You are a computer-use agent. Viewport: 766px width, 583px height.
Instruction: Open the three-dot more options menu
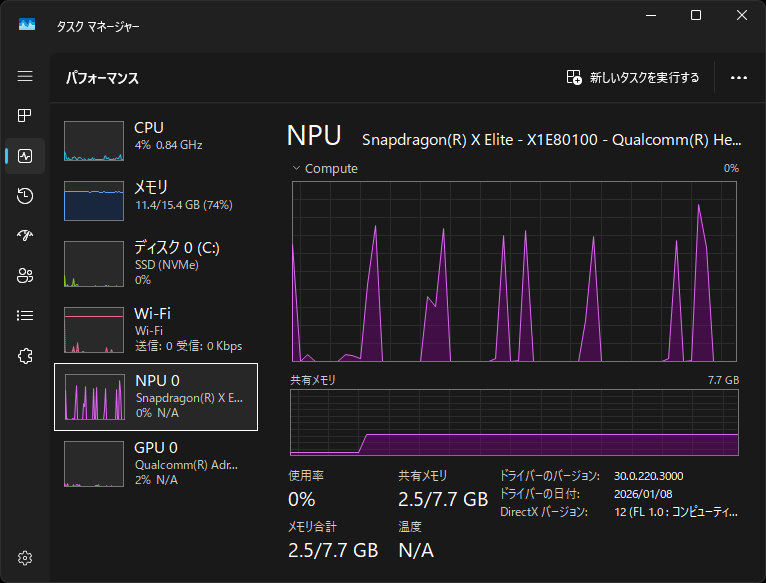pyautogui.click(x=739, y=78)
